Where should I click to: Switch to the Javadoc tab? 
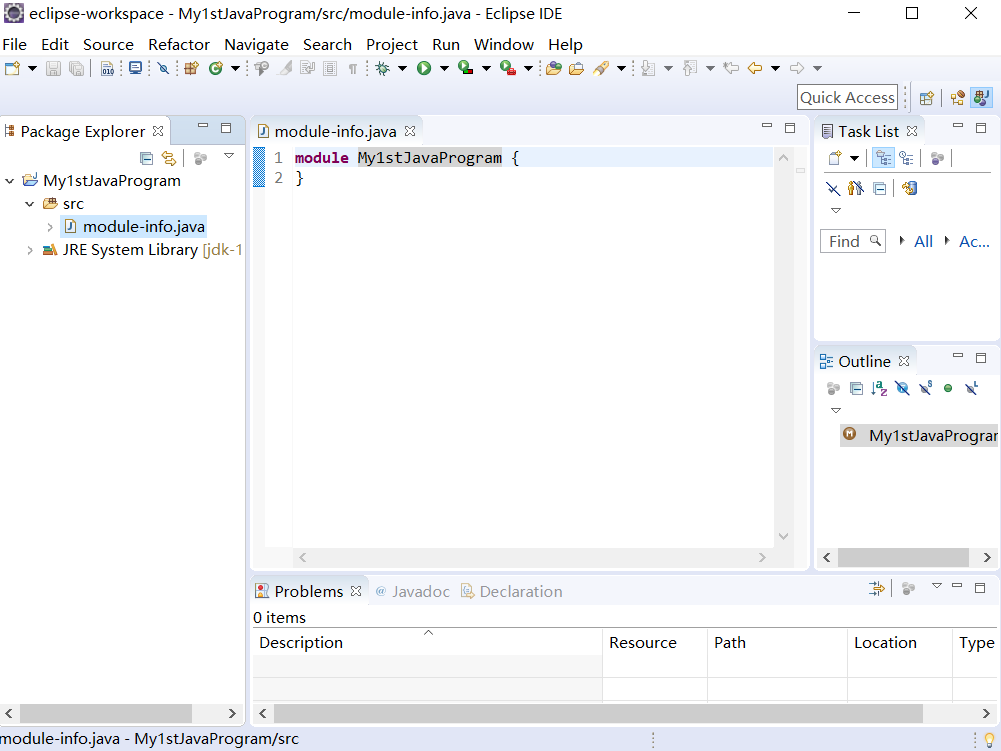pos(412,591)
